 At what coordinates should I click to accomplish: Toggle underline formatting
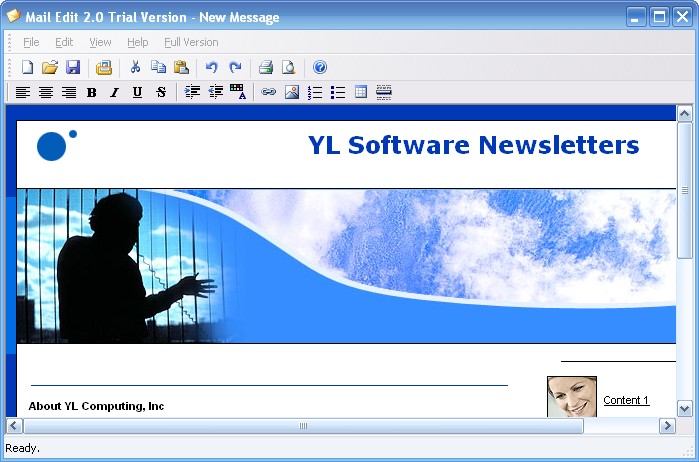point(137,92)
